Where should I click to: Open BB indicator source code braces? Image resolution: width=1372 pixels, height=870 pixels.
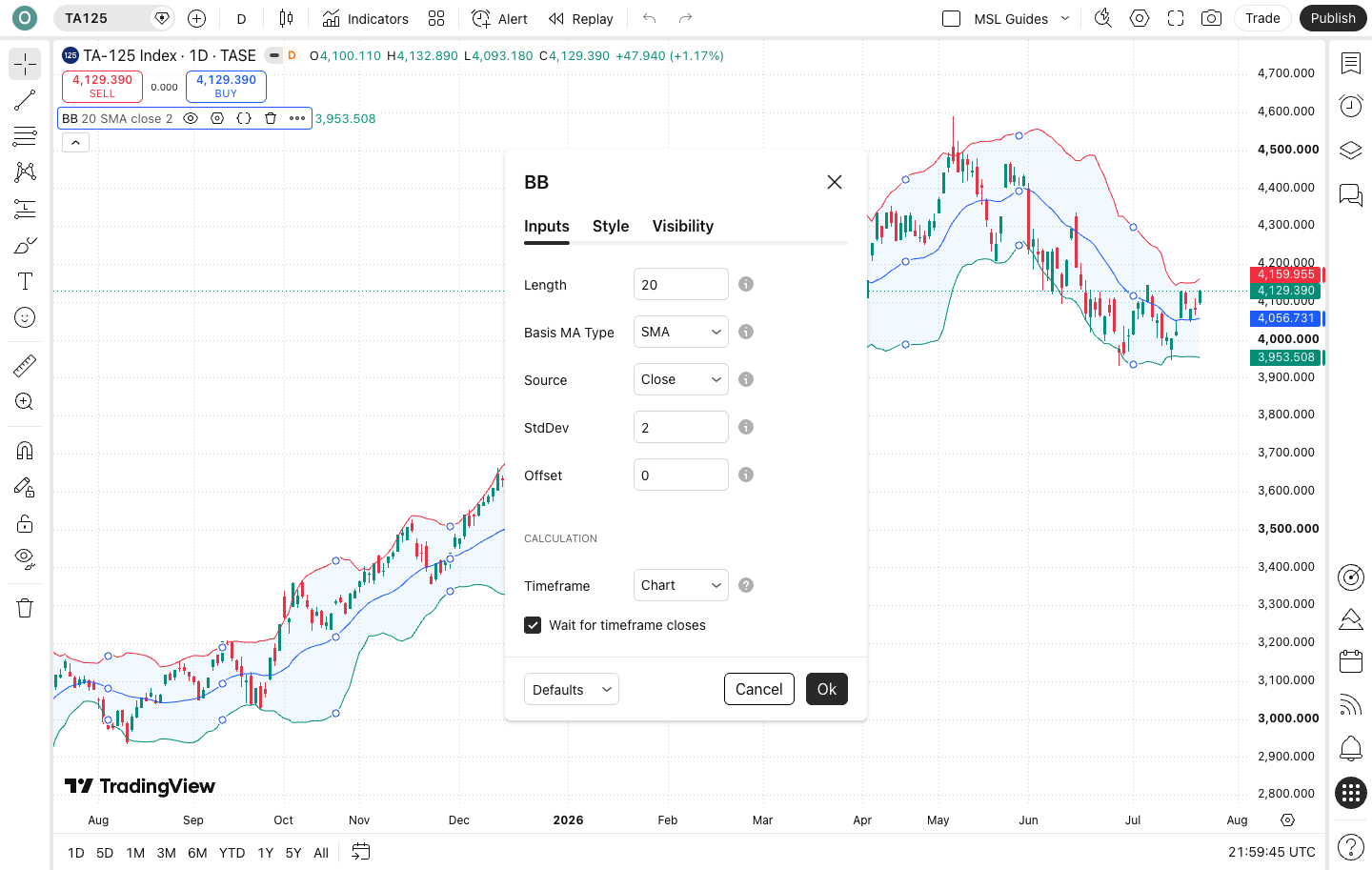point(244,118)
